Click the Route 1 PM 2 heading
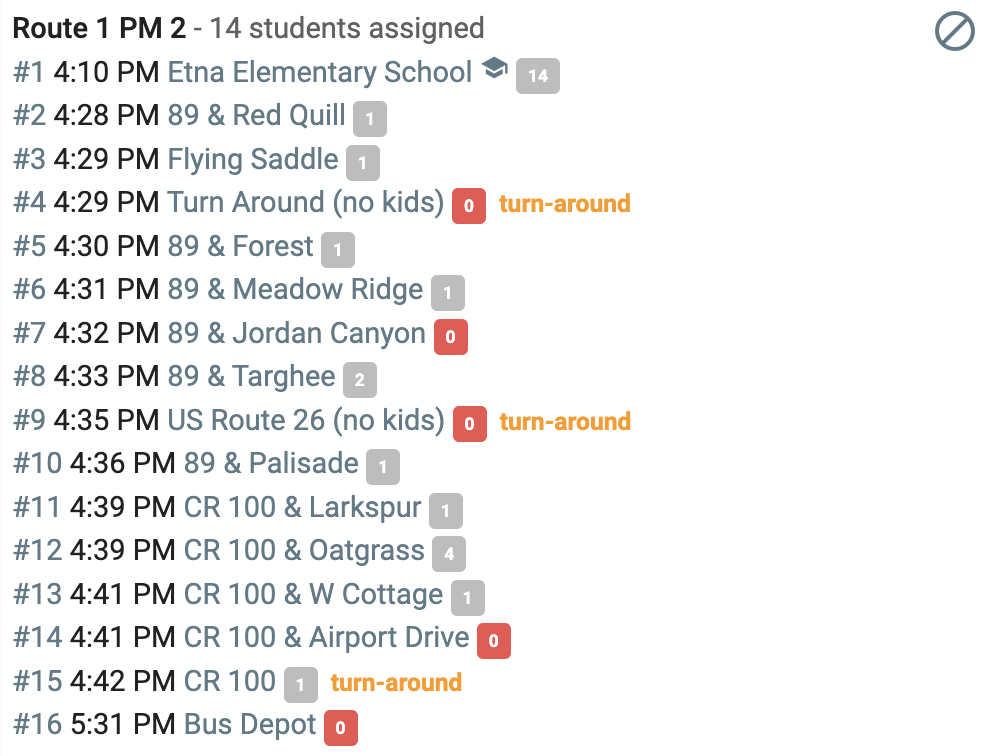The height and width of the screenshot is (756, 984). coord(99,28)
